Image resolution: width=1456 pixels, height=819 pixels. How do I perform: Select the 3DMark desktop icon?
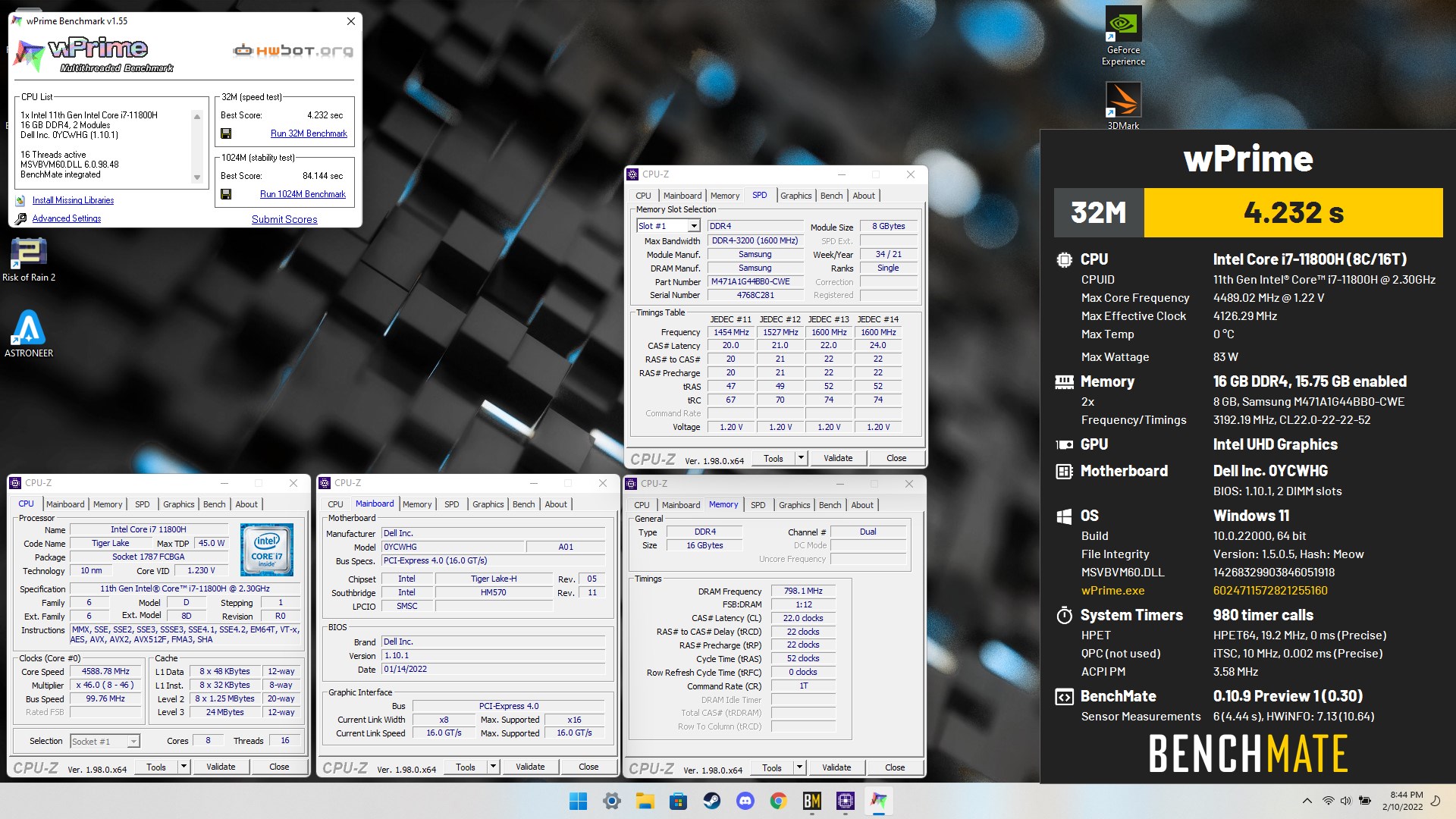[1123, 105]
